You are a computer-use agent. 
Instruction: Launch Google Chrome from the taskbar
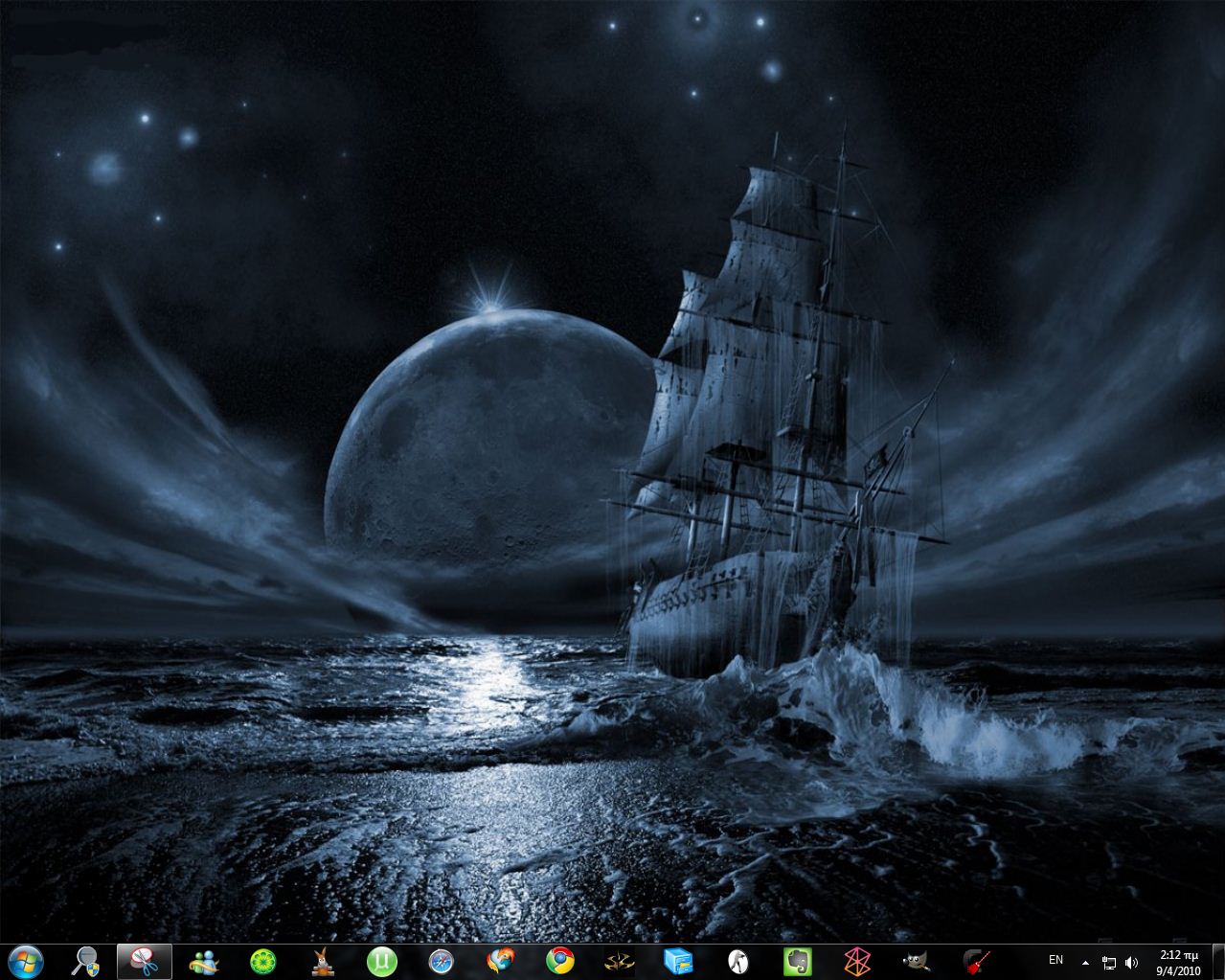tap(559, 961)
